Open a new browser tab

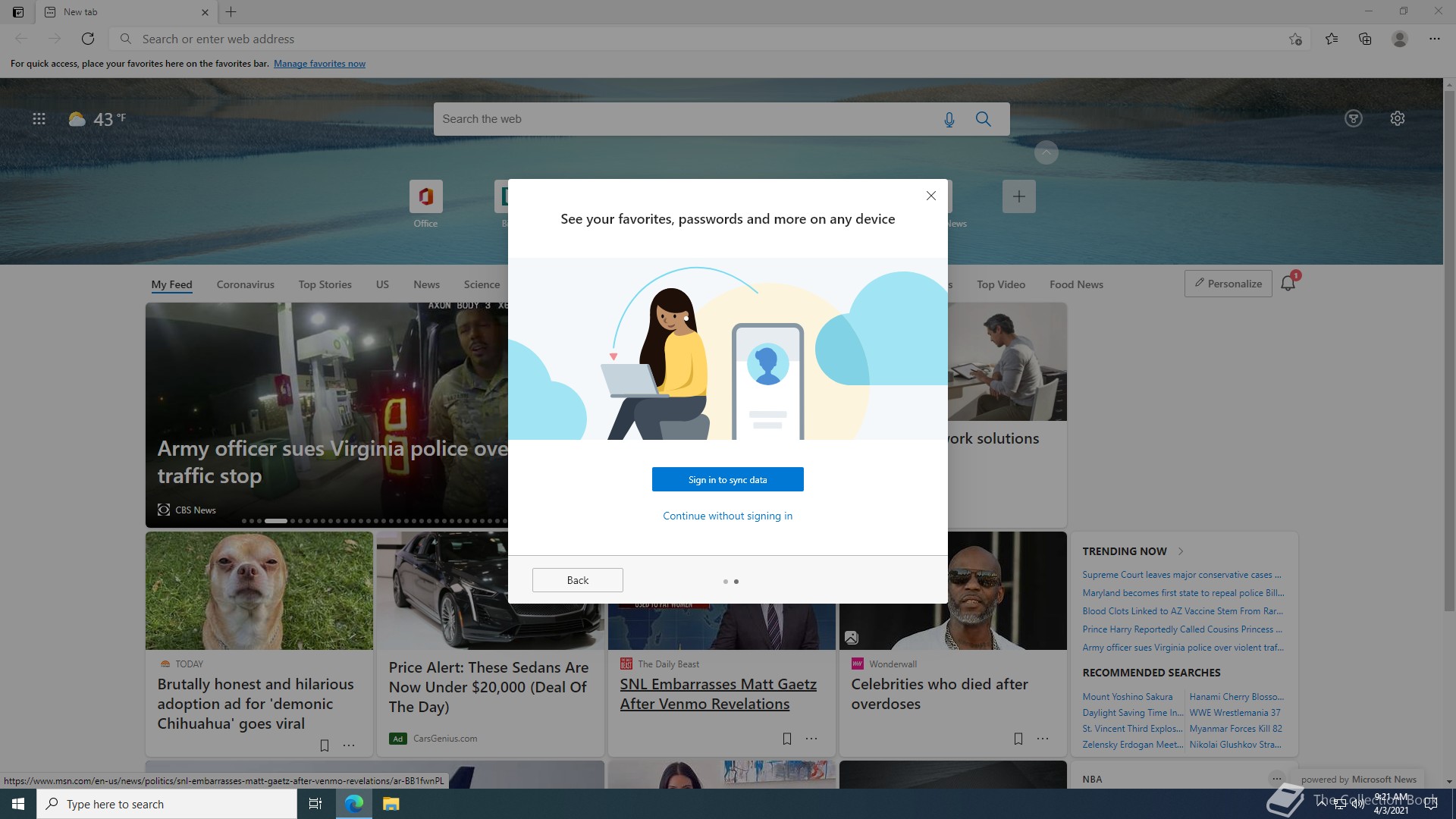coord(231,12)
